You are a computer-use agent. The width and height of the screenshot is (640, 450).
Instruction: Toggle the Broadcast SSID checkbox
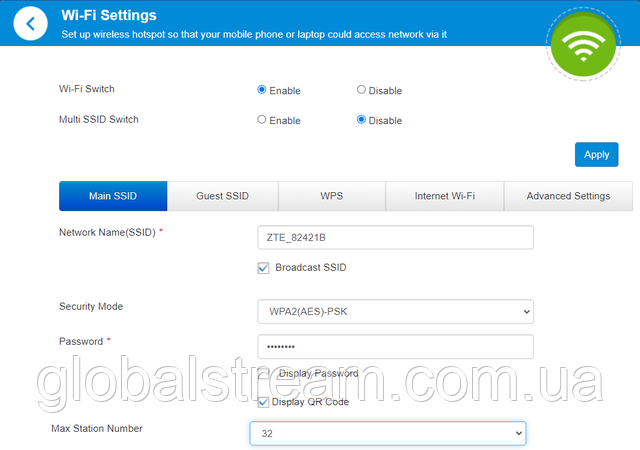pos(263,268)
